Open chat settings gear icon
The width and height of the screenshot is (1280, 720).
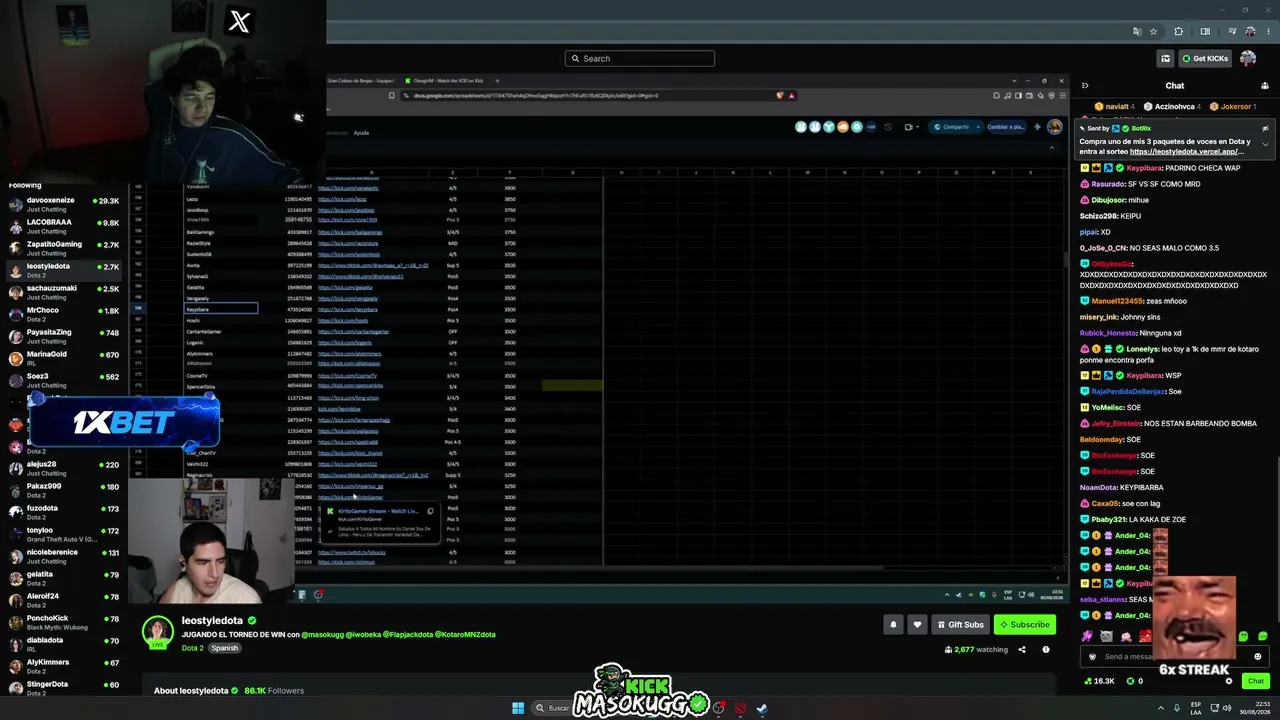pyautogui.click(x=1229, y=681)
